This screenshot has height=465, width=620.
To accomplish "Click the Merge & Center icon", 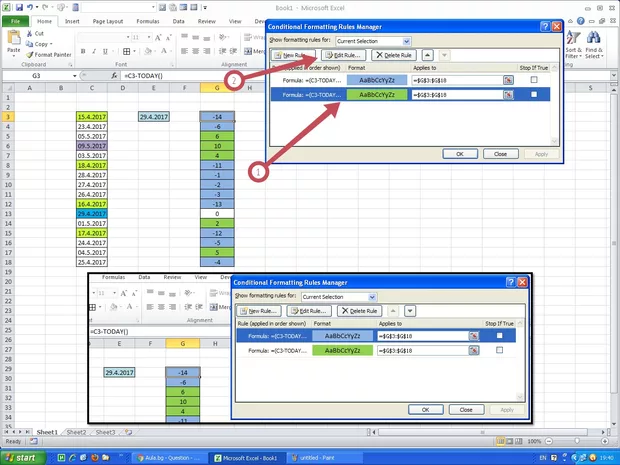I will pyautogui.click(x=248, y=51).
